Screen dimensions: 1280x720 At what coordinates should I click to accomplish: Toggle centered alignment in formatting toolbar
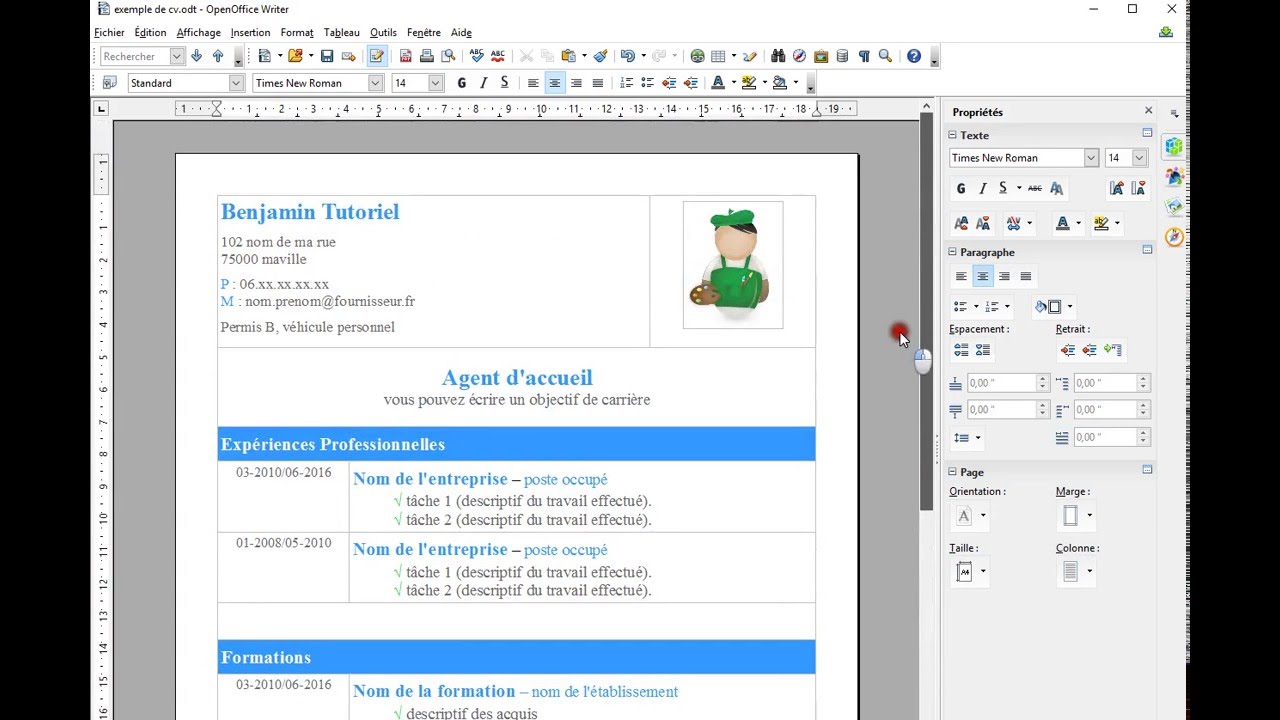coord(554,83)
